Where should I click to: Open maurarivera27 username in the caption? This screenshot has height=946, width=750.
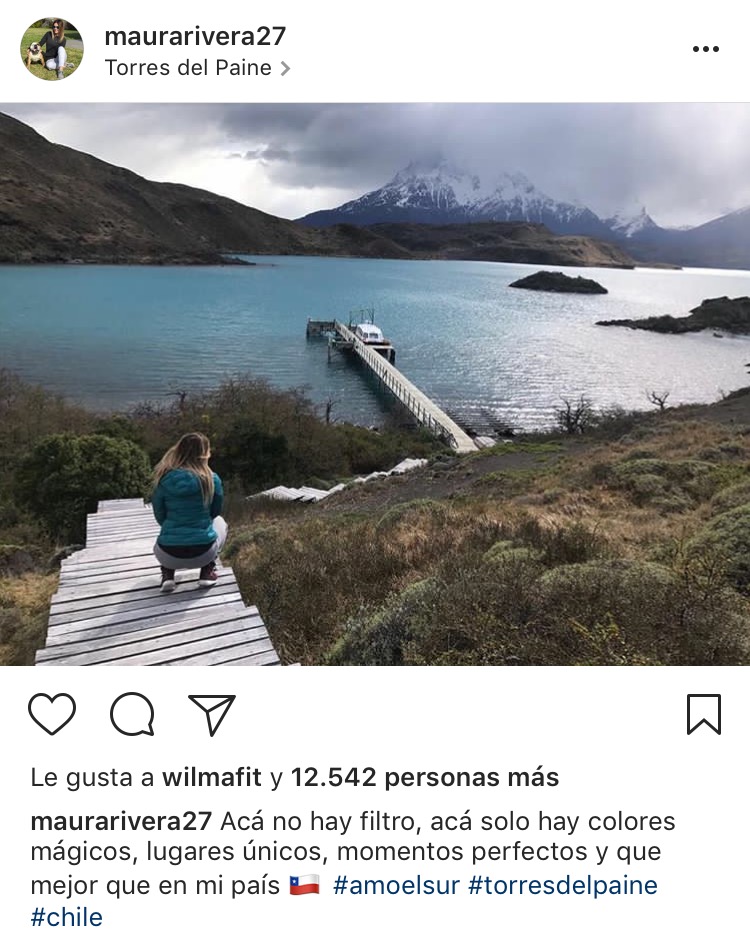point(121,821)
